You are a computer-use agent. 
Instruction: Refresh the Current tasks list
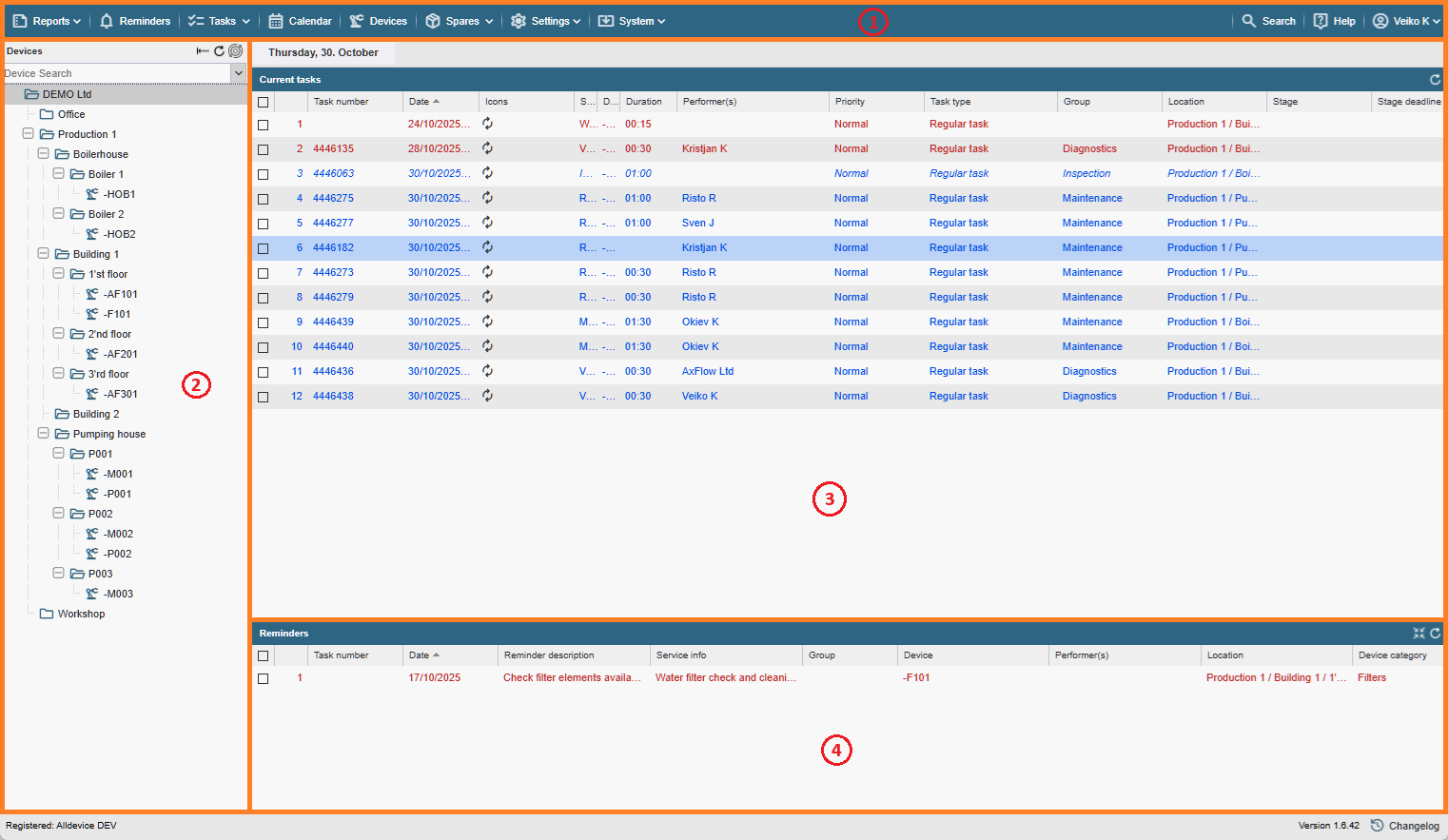tap(1435, 80)
